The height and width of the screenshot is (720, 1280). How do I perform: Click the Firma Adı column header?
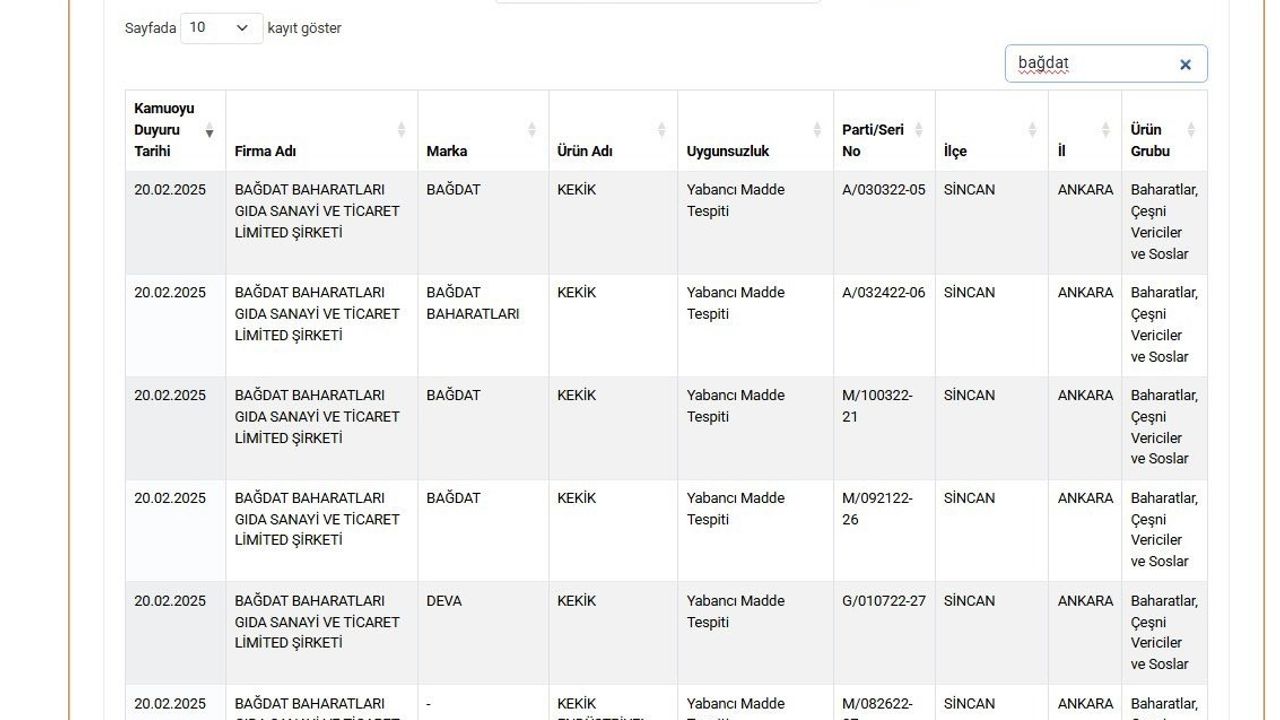pos(266,152)
